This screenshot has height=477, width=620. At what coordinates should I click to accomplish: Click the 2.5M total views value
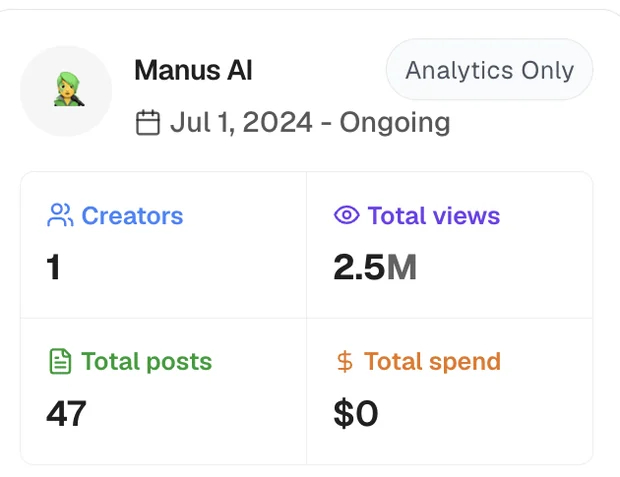(375, 267)
